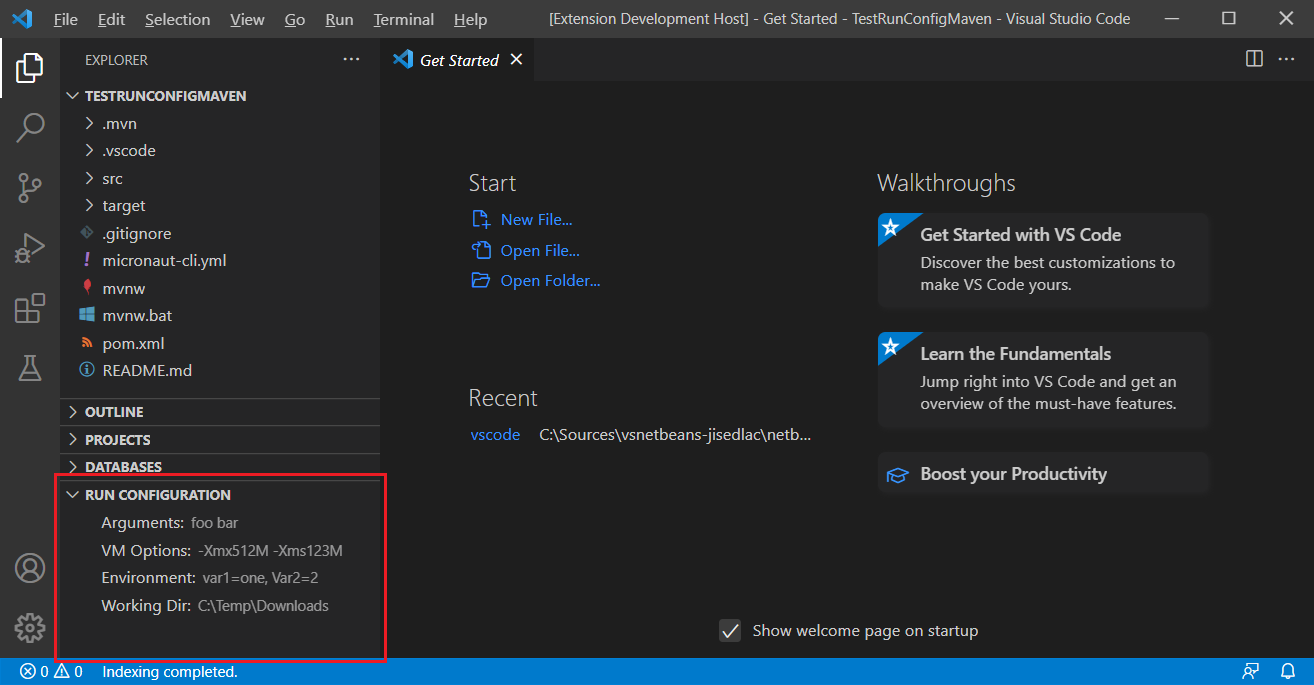This screenshot has width=1314, height=685.
Task: Open the recent vscode workspace link
Action: point(495,435)
